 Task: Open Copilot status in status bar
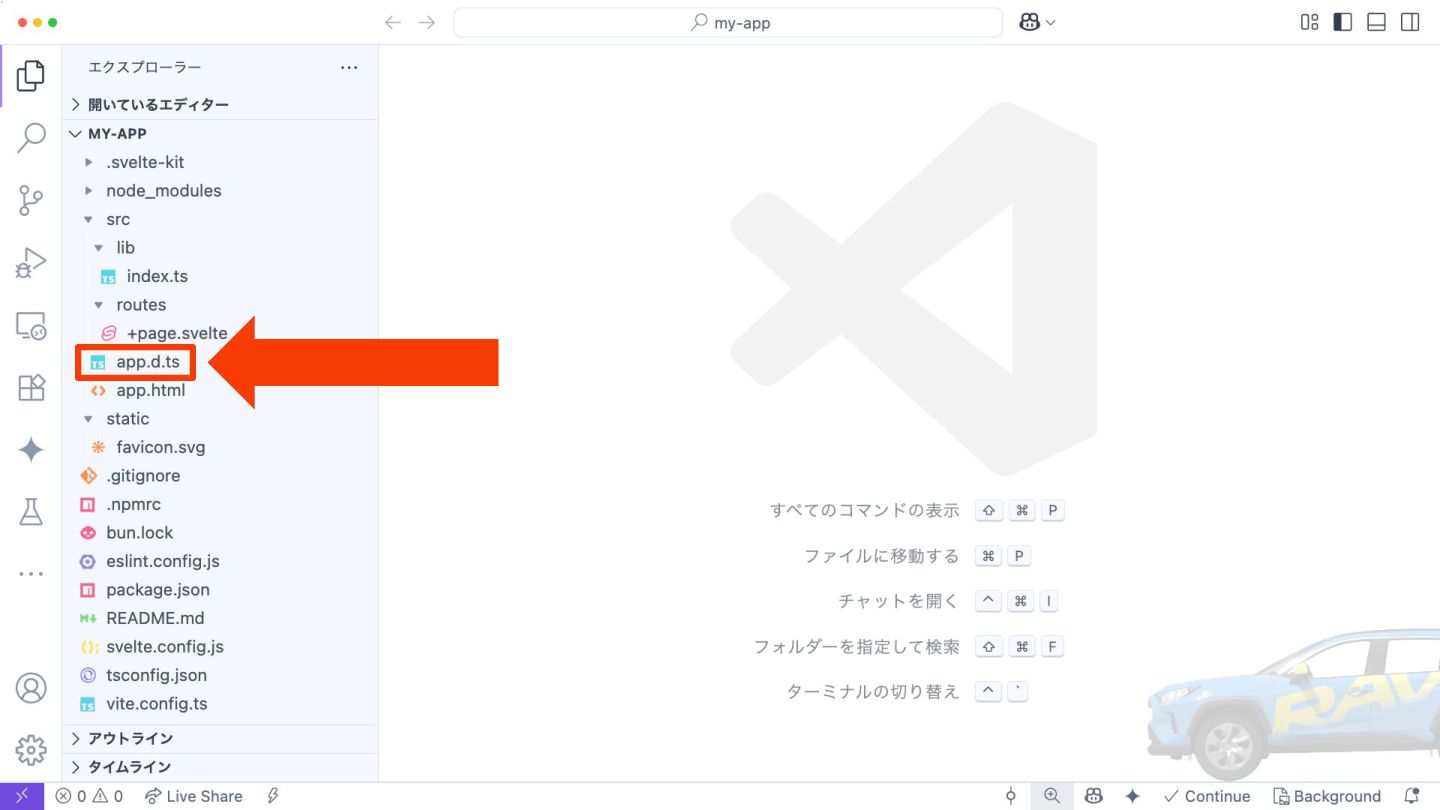pyautogui.click(x=1094, y=796)
